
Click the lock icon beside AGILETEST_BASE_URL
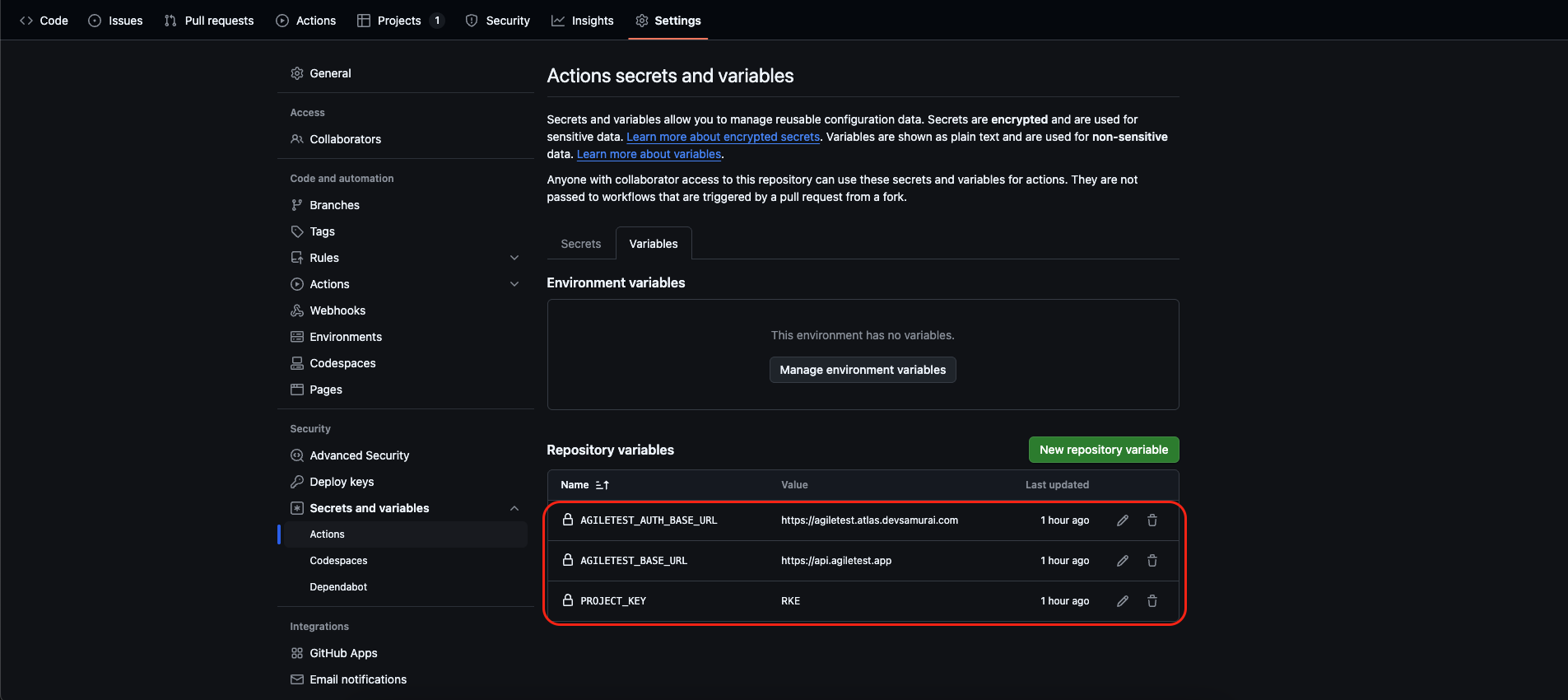coord(567,560)
